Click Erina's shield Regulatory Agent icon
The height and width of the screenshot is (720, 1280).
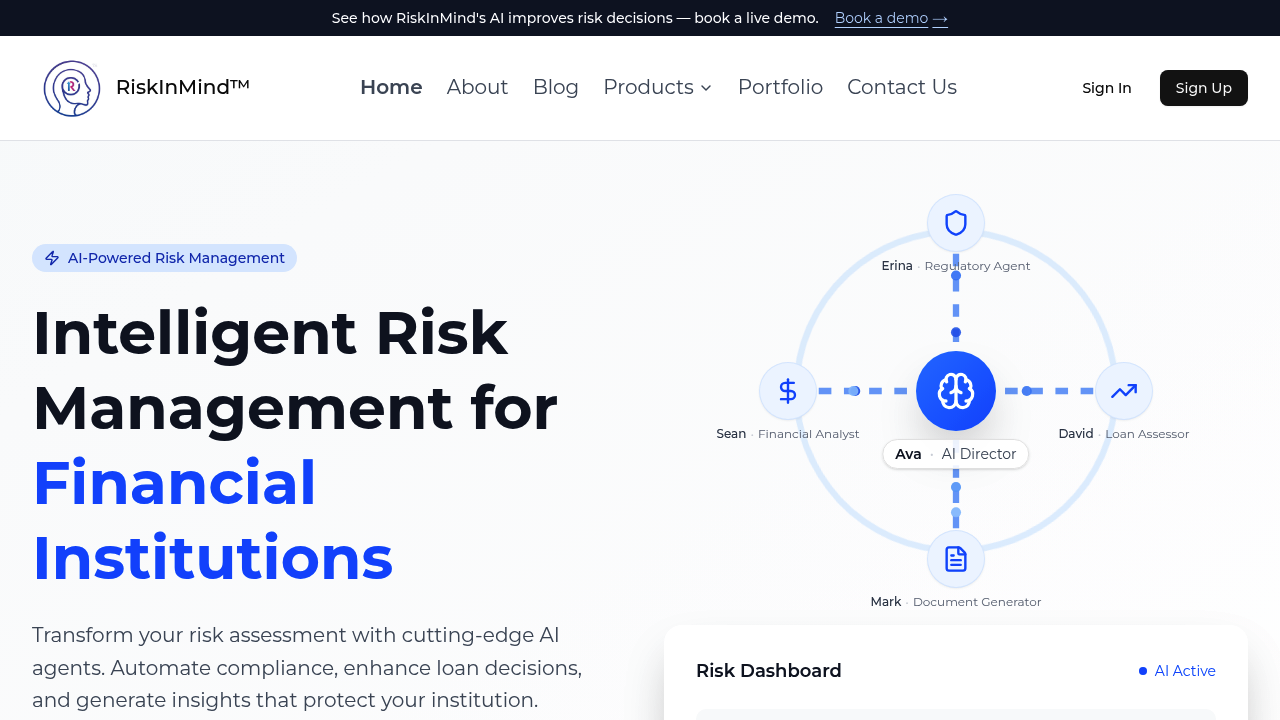click(956, 223)
